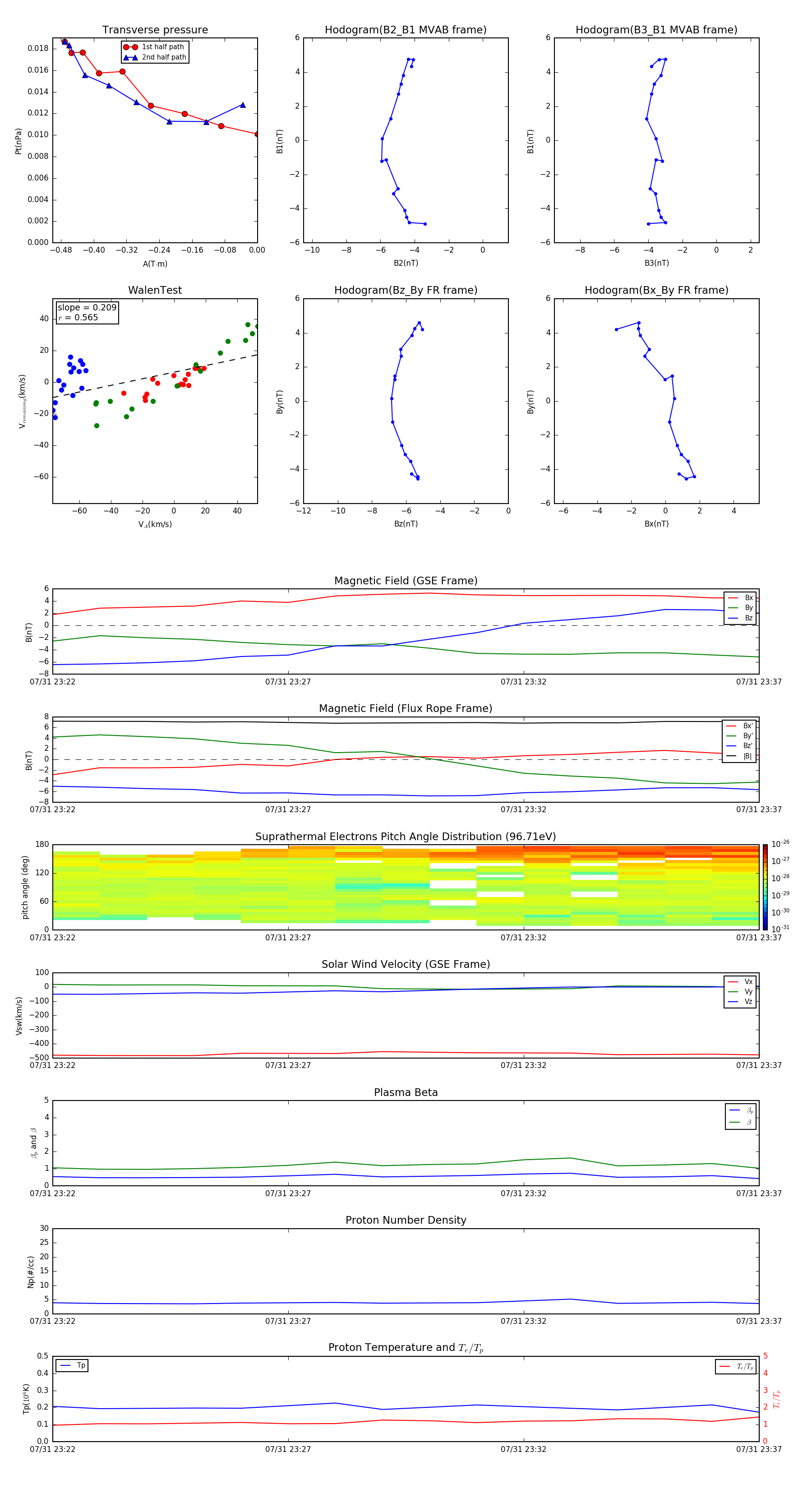Click the 'Hodogram(Bz_By FR frame)' title
The width and height of the screenshot is (812, 1489).
pos(406,290)
